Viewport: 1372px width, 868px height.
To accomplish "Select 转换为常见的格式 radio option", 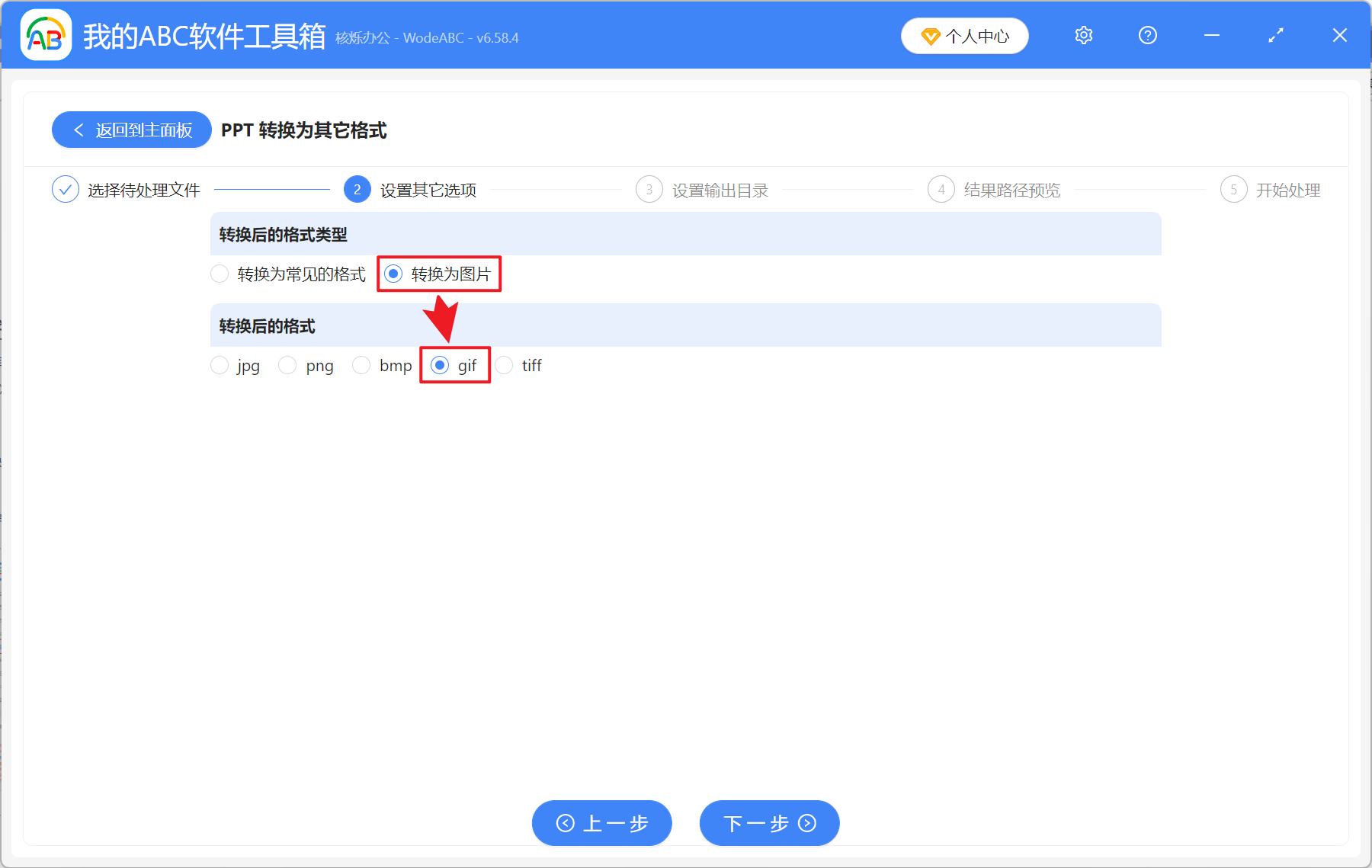I will click(220, 274).
